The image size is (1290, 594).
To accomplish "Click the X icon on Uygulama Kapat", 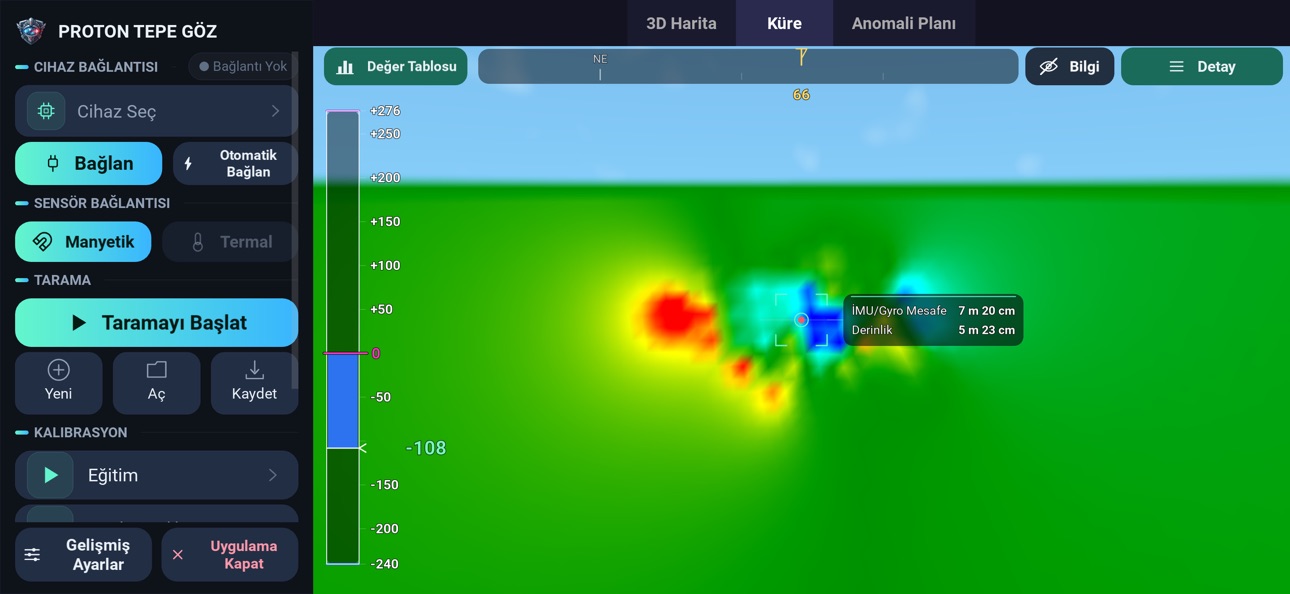I will click(x=178, y=555).
